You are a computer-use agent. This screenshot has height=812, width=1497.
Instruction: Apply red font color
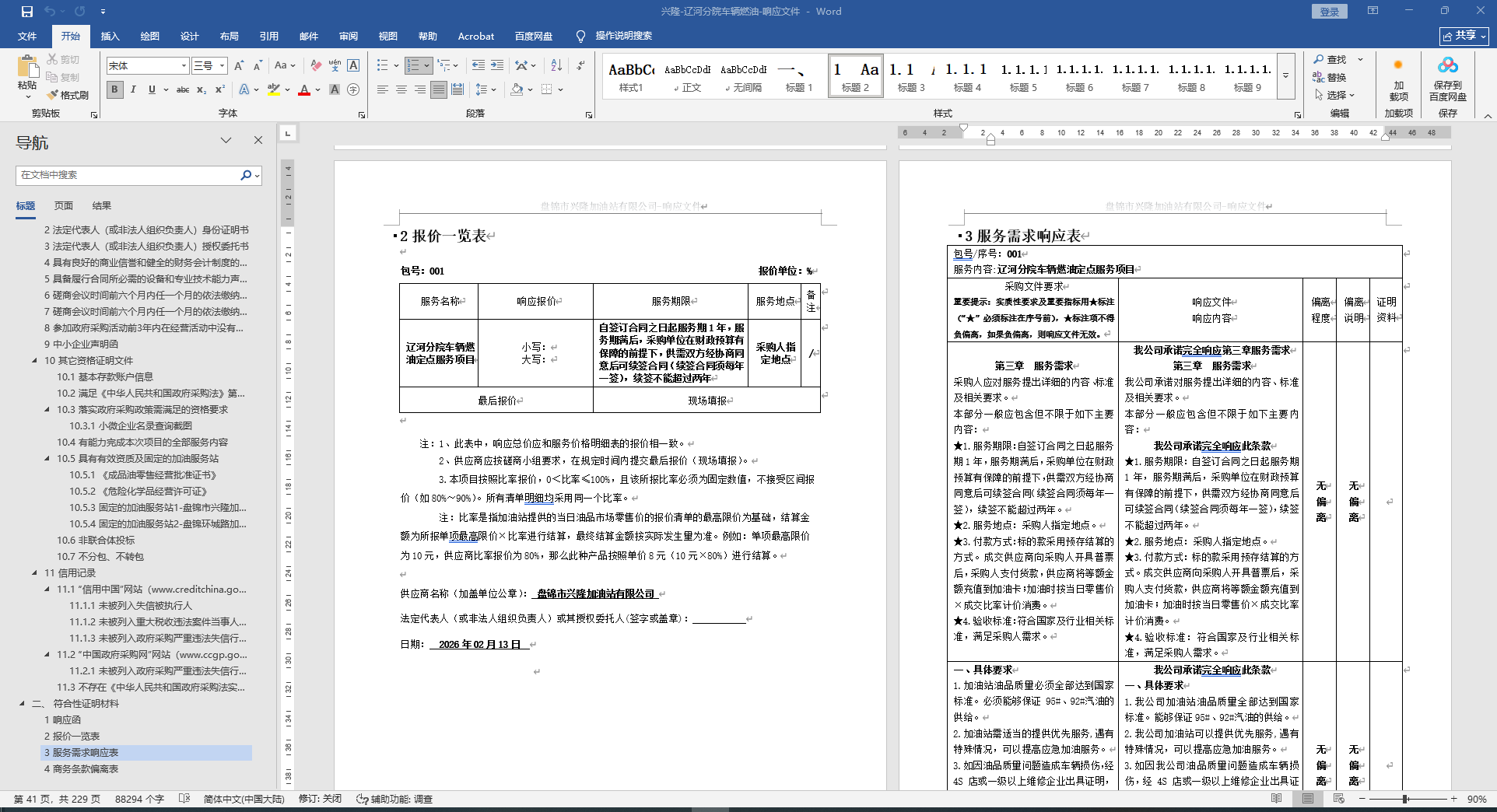[x=304, y=89]
